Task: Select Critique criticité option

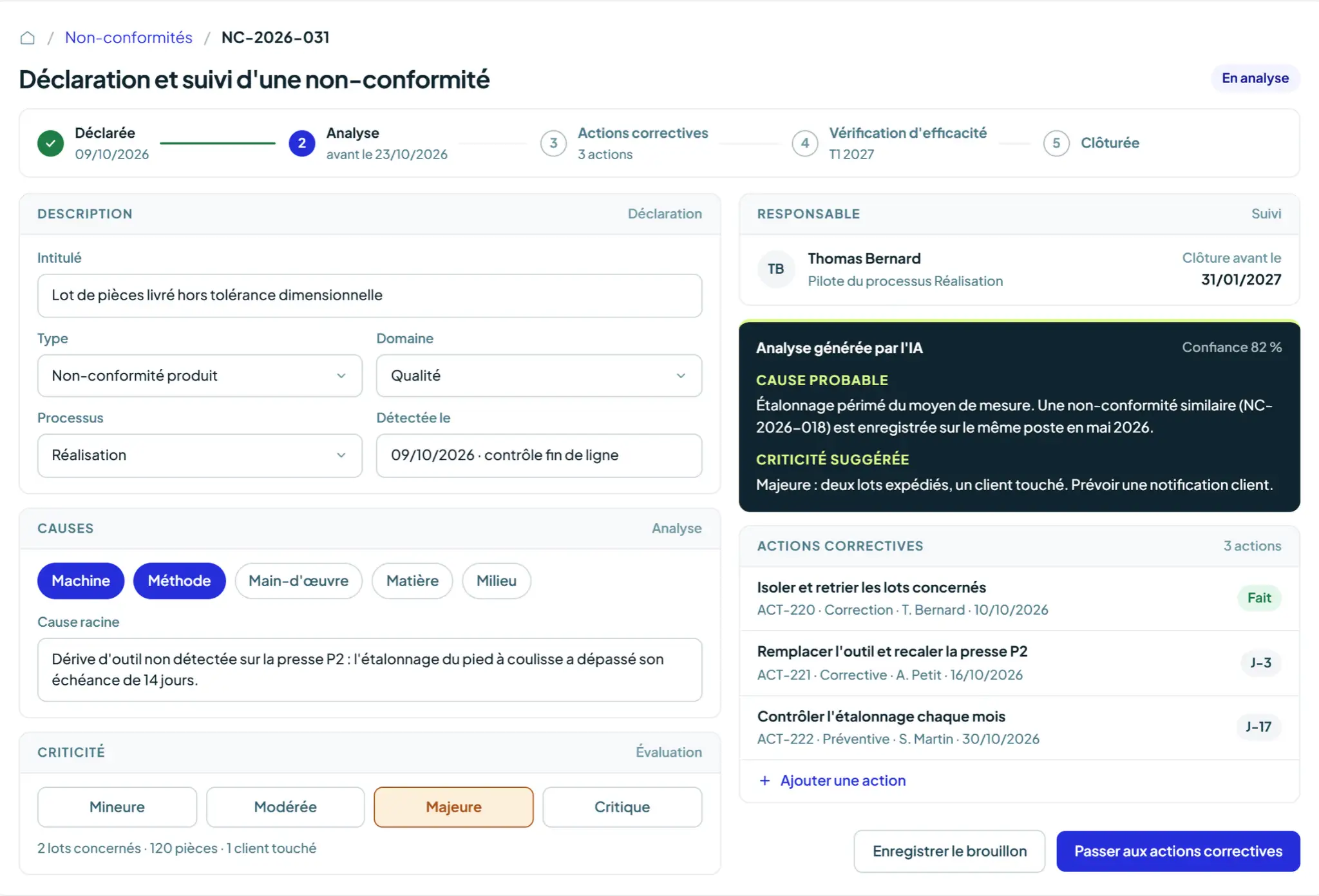Action: click(622, 807)
